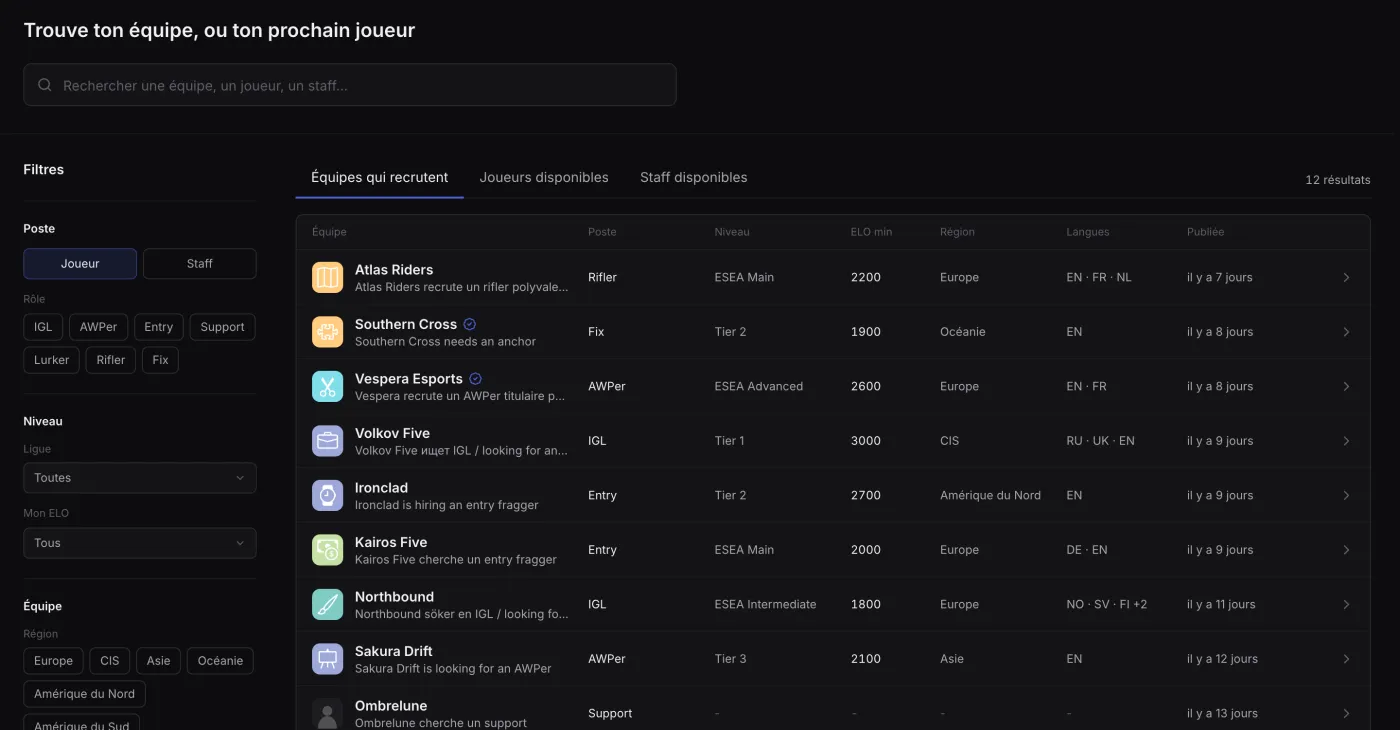Switch to Équipes qui recrutent tab

click(380, 178)
